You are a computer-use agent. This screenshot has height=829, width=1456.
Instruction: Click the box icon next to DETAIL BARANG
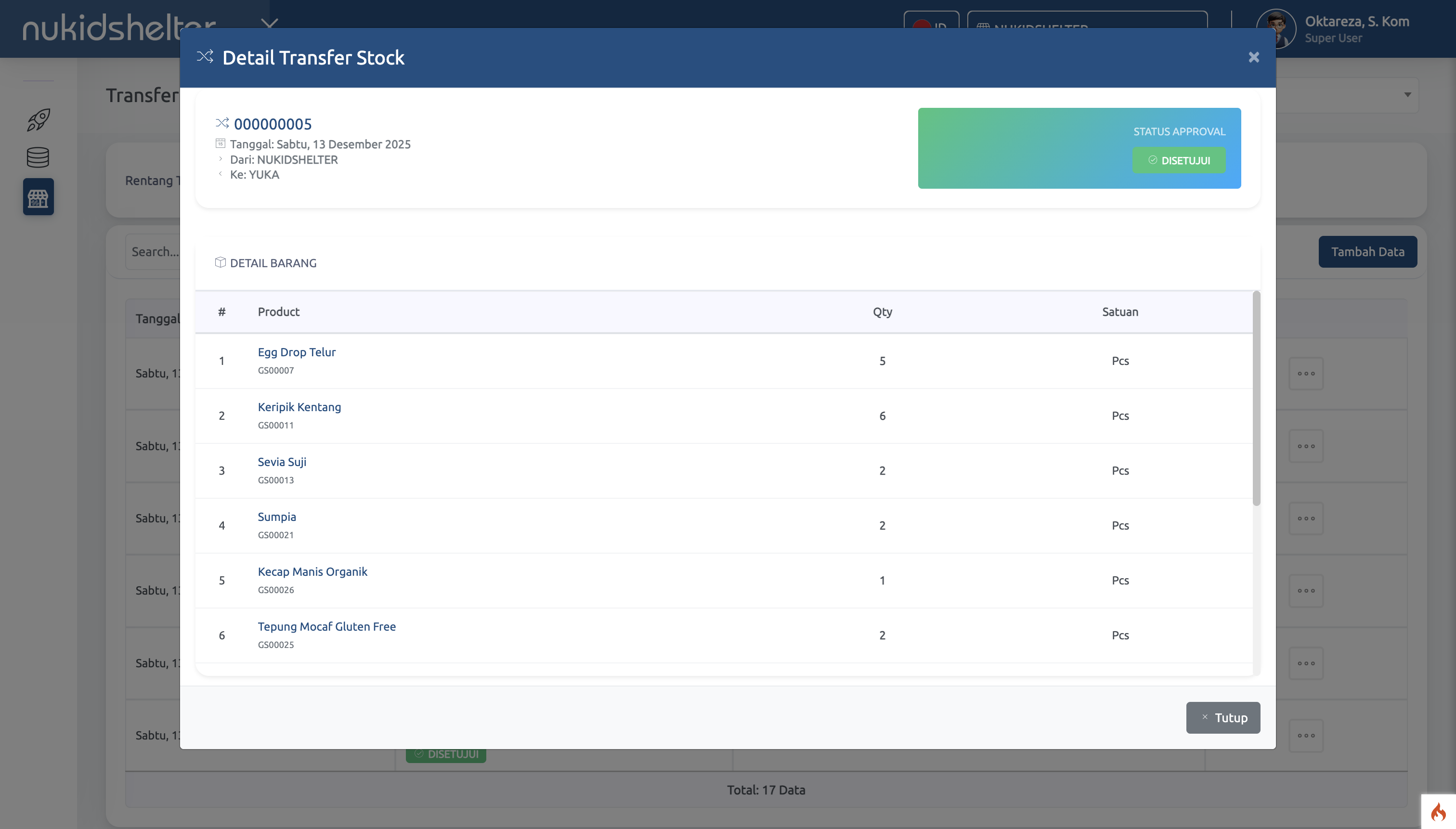pyautogui.click(x=221, y=262)
